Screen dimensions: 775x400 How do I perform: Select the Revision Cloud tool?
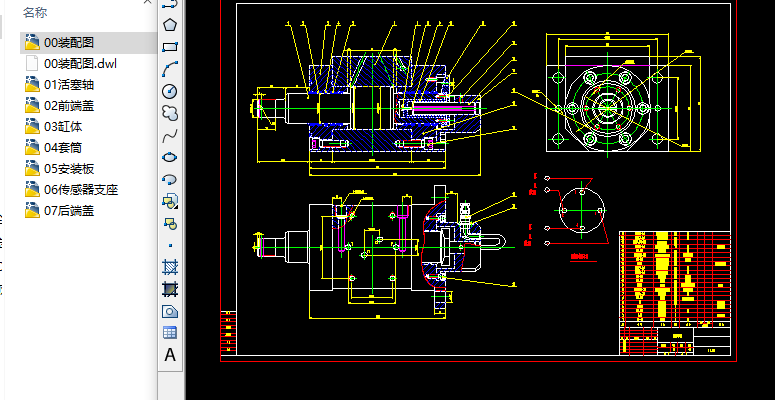tap(170, 113)
